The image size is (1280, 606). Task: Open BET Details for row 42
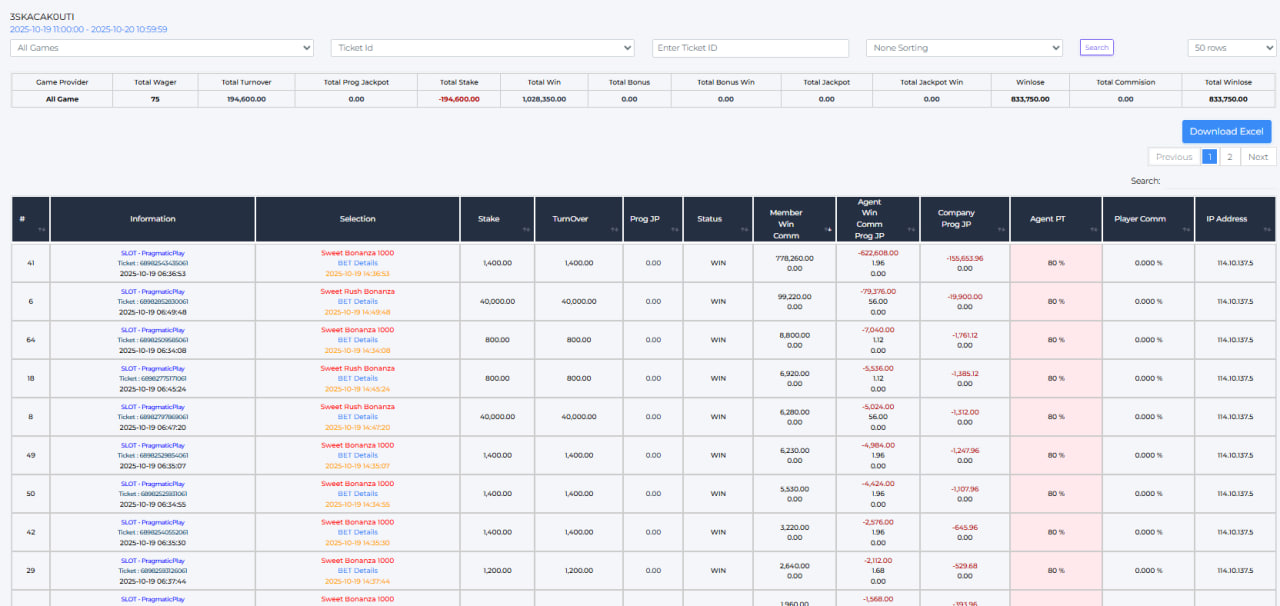(x=358, y=532)
